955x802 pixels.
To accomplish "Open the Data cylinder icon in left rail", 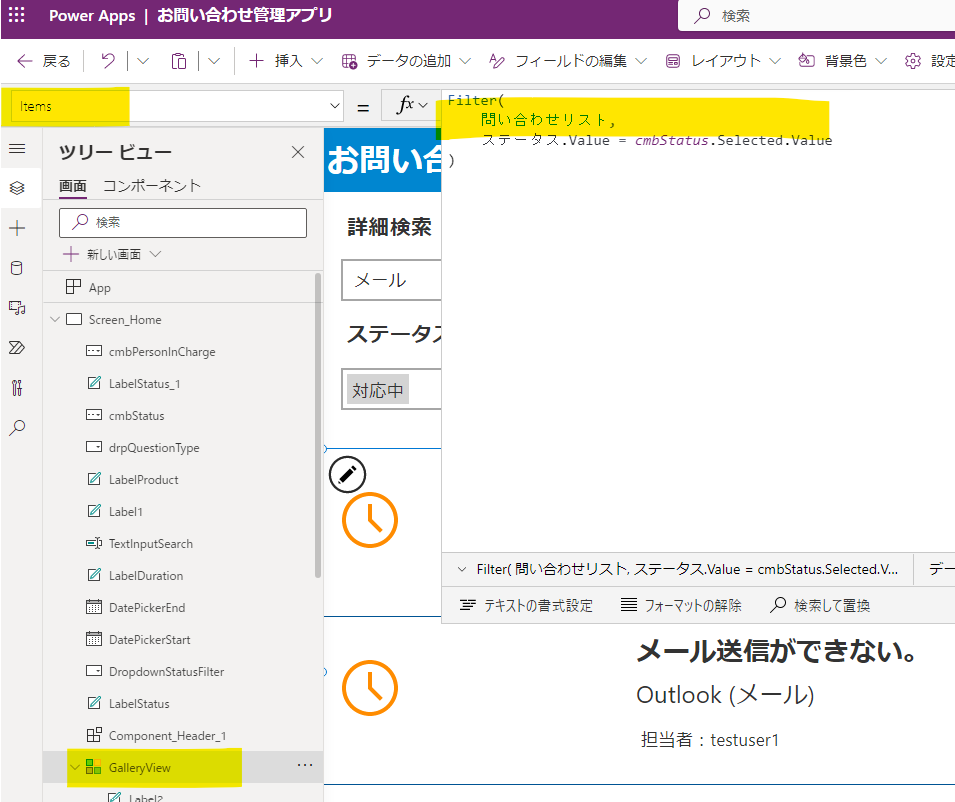I will (x=17, y=268).
